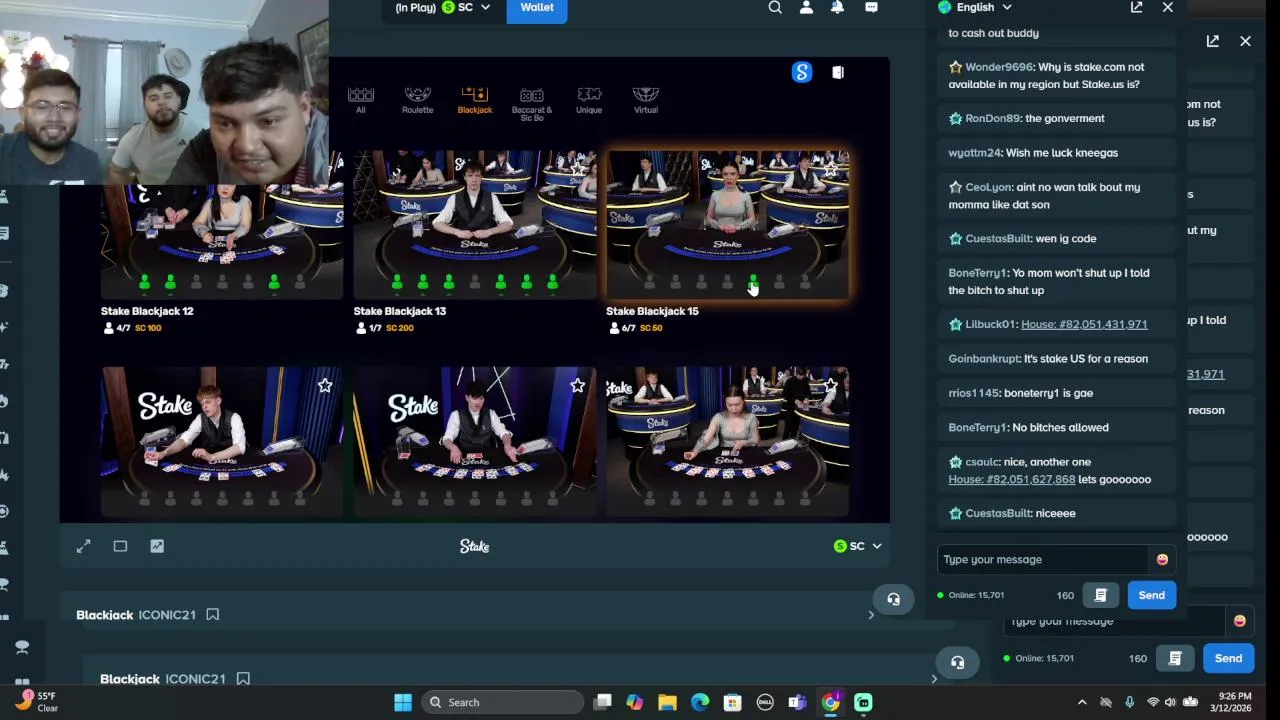Expand the SC dropdown below the game

(x=858, y=546)
